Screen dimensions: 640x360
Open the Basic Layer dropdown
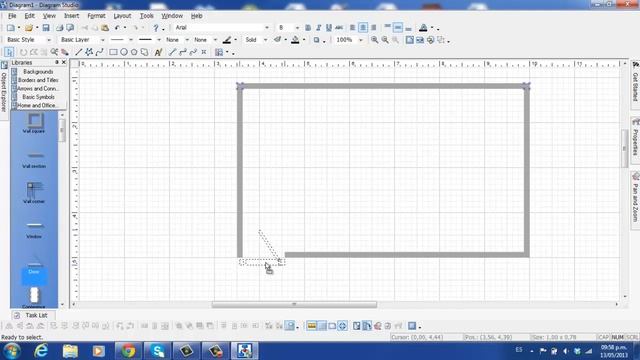102,40
